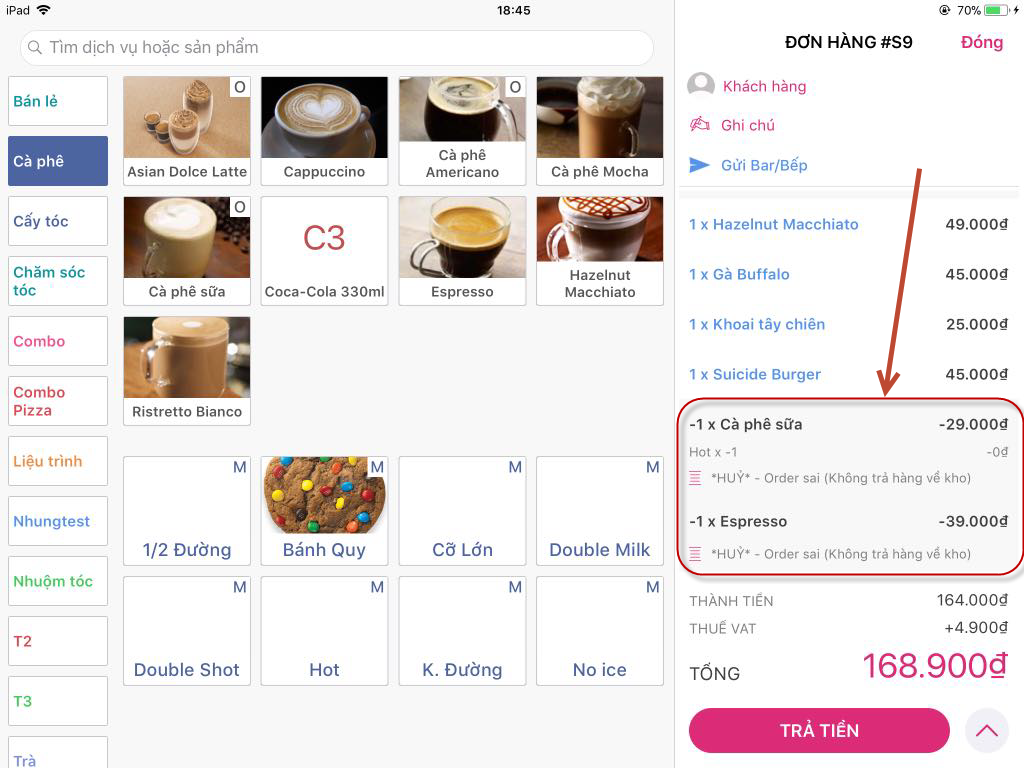
Task: Click the Ghi chú note icon
Action: (700, 124)
